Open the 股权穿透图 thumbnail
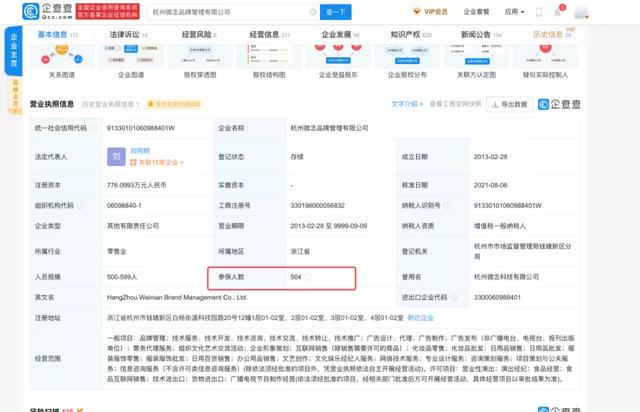This screenshot has height=412, width=640. click(x=200, y=61)
